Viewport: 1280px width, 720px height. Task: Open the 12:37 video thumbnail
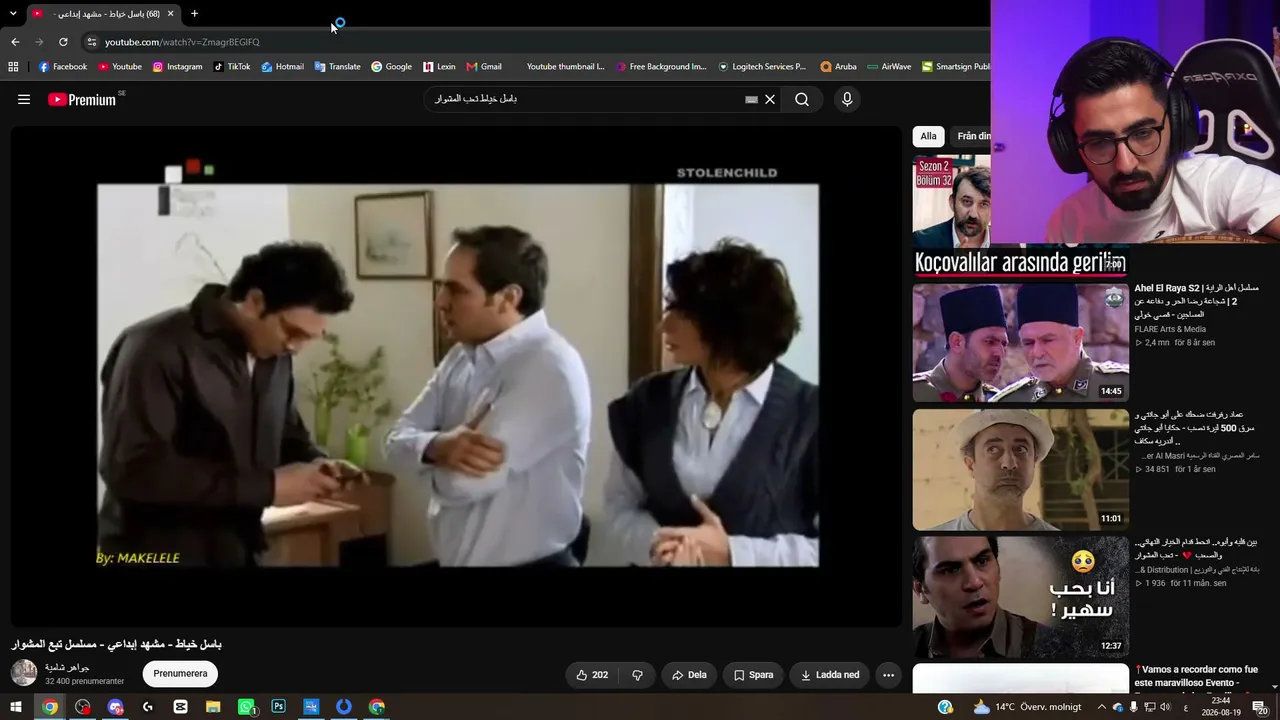coord(1020,597)
